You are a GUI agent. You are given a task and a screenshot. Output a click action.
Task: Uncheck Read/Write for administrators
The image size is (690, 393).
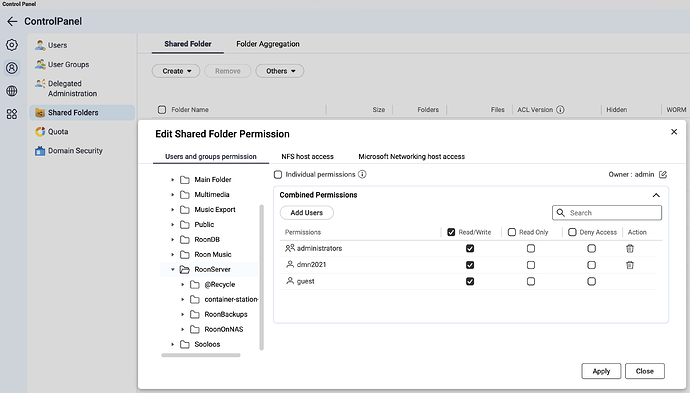tap(470, 249)
